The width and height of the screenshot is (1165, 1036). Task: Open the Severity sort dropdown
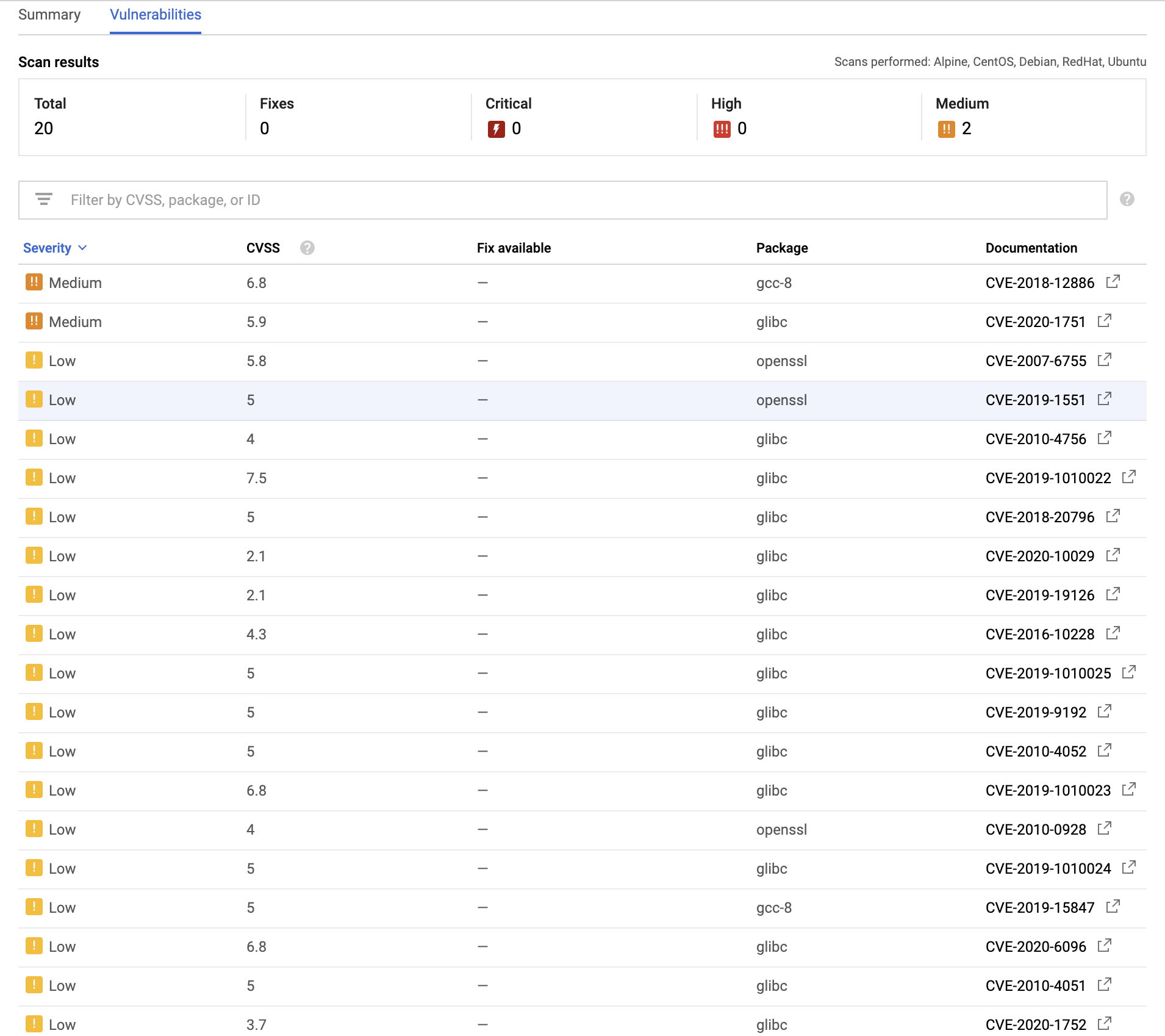55,248
